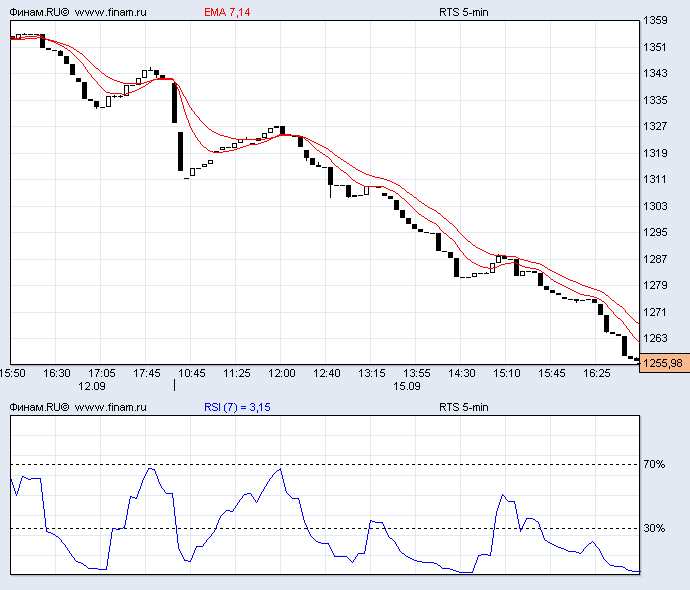This screenshot has width=690, height=590.
Task: Click the 13:15 time axis label
Action: [x=372, y=374]
